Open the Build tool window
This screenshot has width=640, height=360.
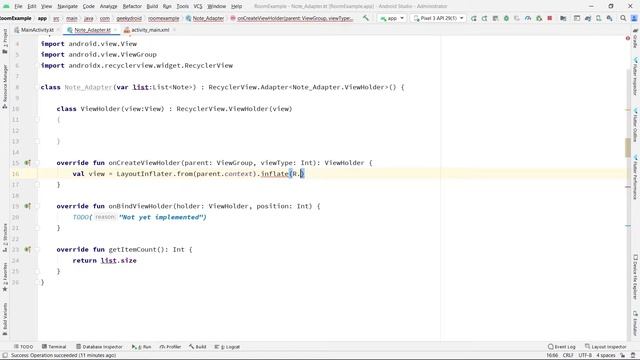[198, 347]
